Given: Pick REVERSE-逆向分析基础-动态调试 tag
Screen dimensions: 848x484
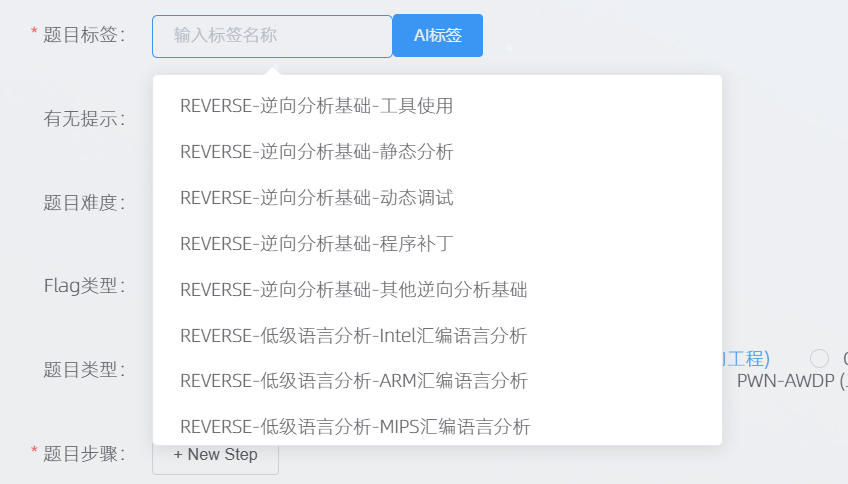Looking at the screenshot, I should (316, 197).
